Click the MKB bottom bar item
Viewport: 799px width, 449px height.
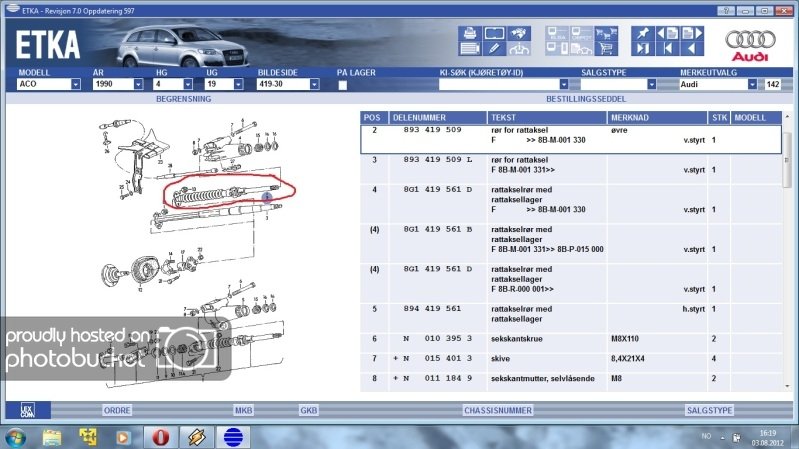(243, 410)
